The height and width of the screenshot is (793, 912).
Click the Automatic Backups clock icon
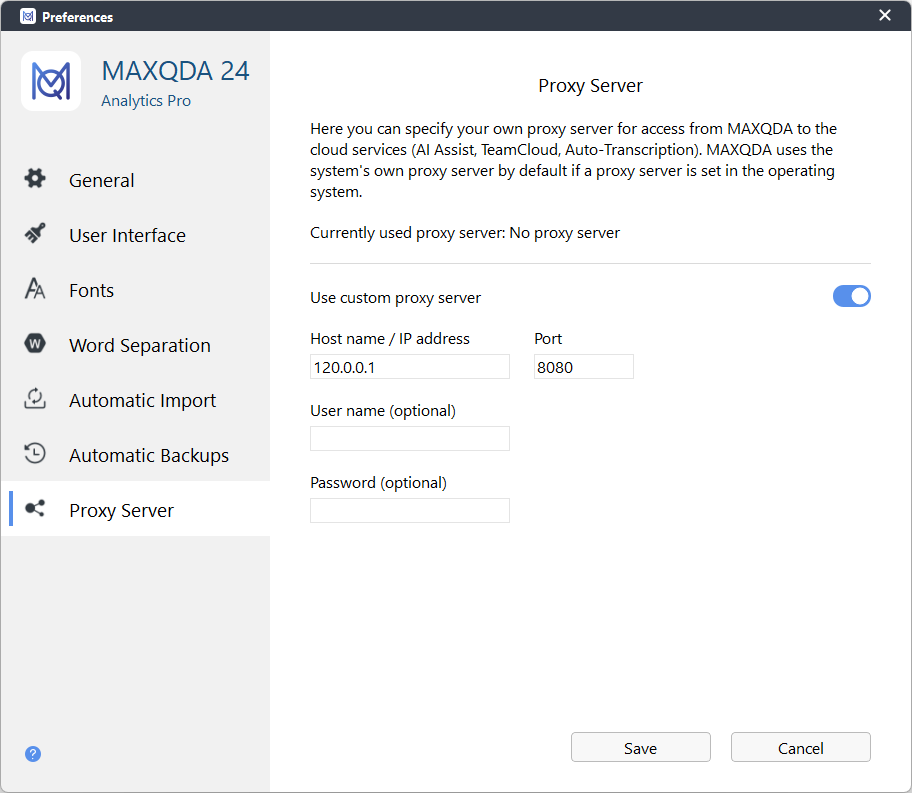pos(35,453)
